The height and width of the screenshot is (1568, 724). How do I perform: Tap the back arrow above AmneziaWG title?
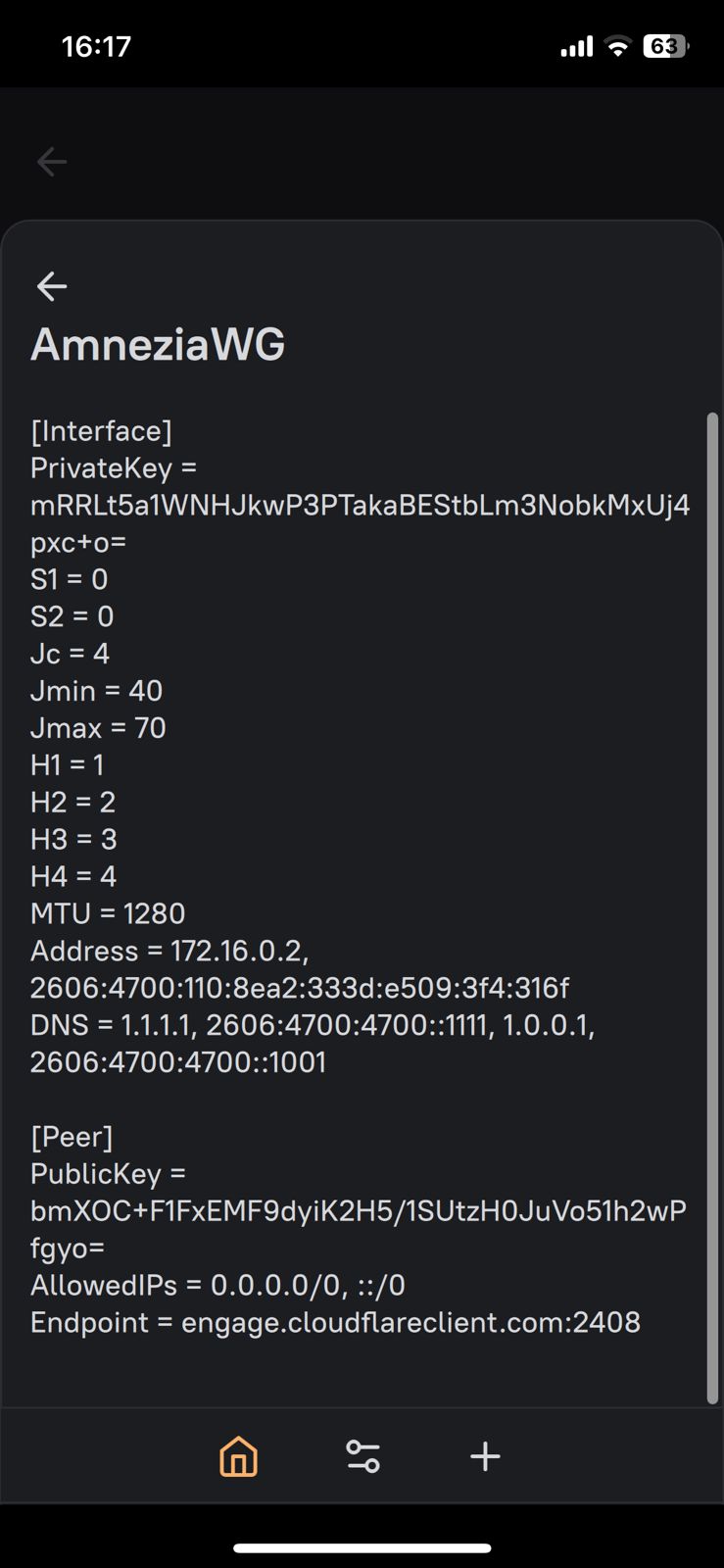pyautogui.click(x=52, y=286)
